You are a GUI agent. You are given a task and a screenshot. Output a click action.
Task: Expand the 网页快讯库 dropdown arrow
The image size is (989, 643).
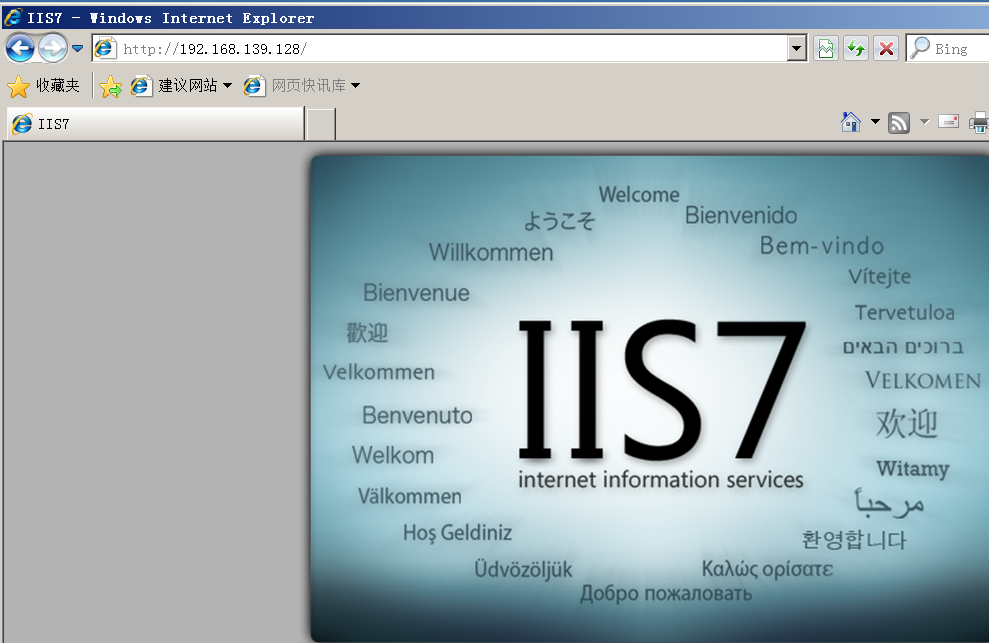356,86
